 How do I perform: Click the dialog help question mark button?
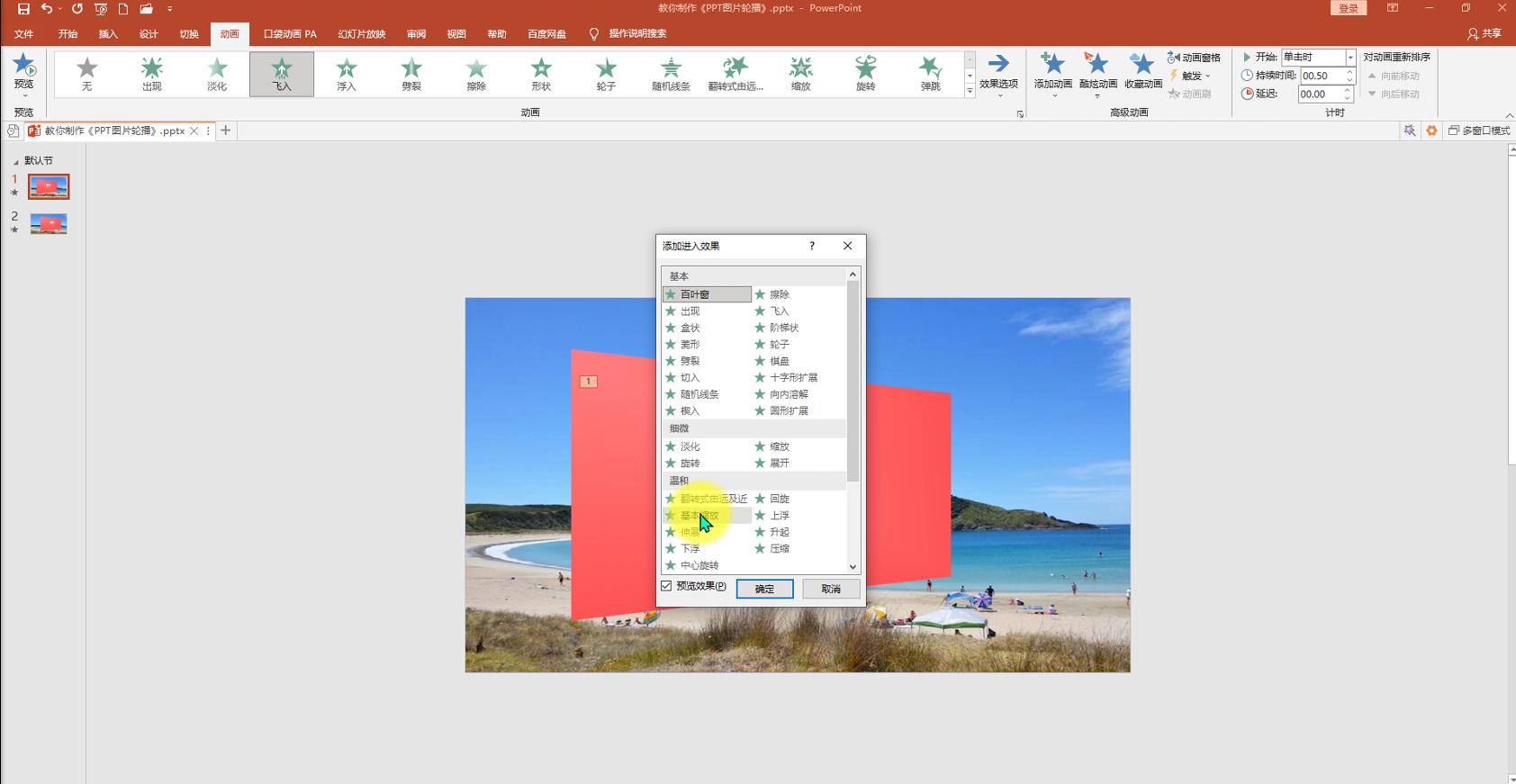coord(812,246)
